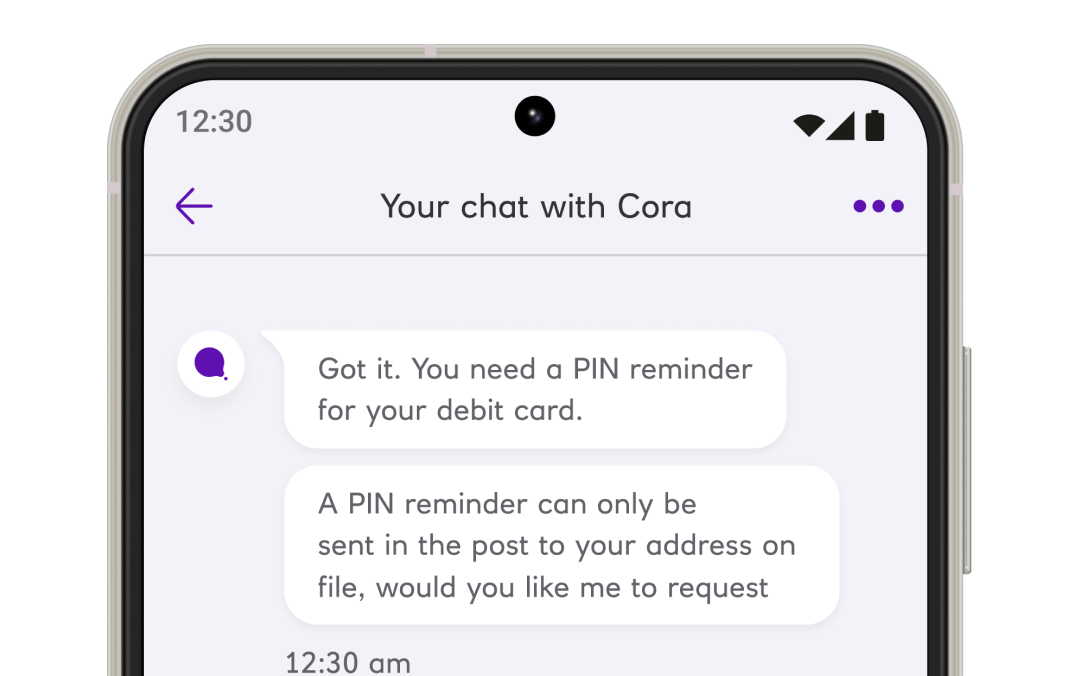Tap the phrase "for your debit card."
Viewport: 1080px width, 676px height.
point(450,411)
